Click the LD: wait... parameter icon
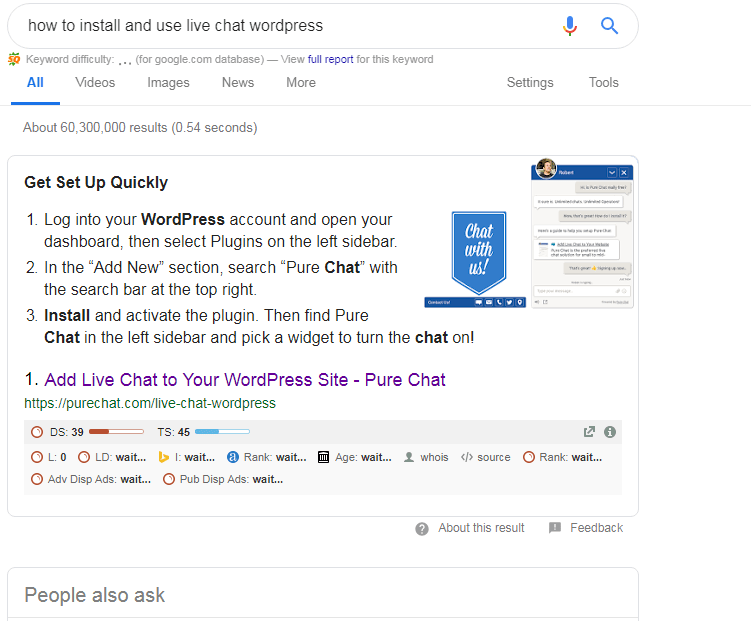This screenshot has height=621, width=751. point(84,457)
